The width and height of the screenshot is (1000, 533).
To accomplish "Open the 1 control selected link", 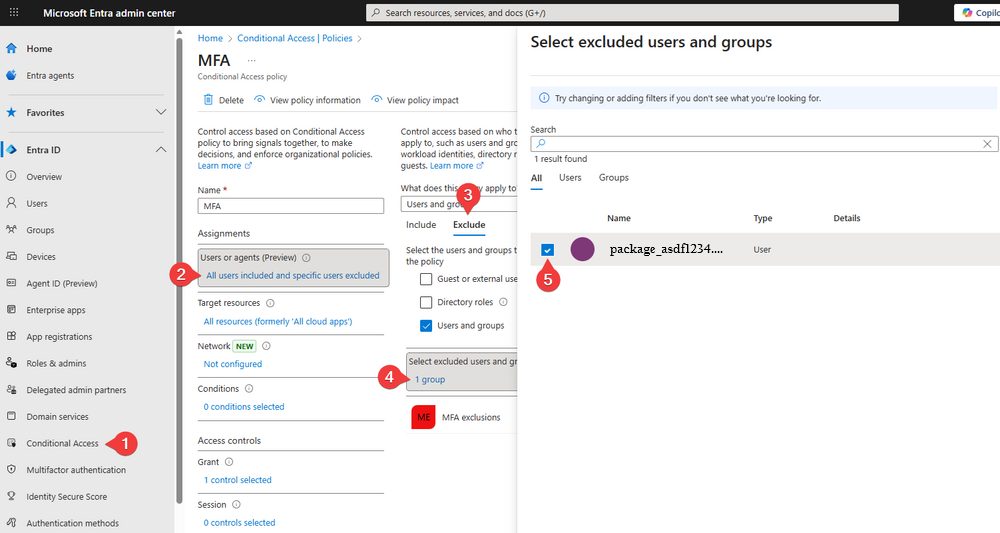I will (x=237, y=480).
